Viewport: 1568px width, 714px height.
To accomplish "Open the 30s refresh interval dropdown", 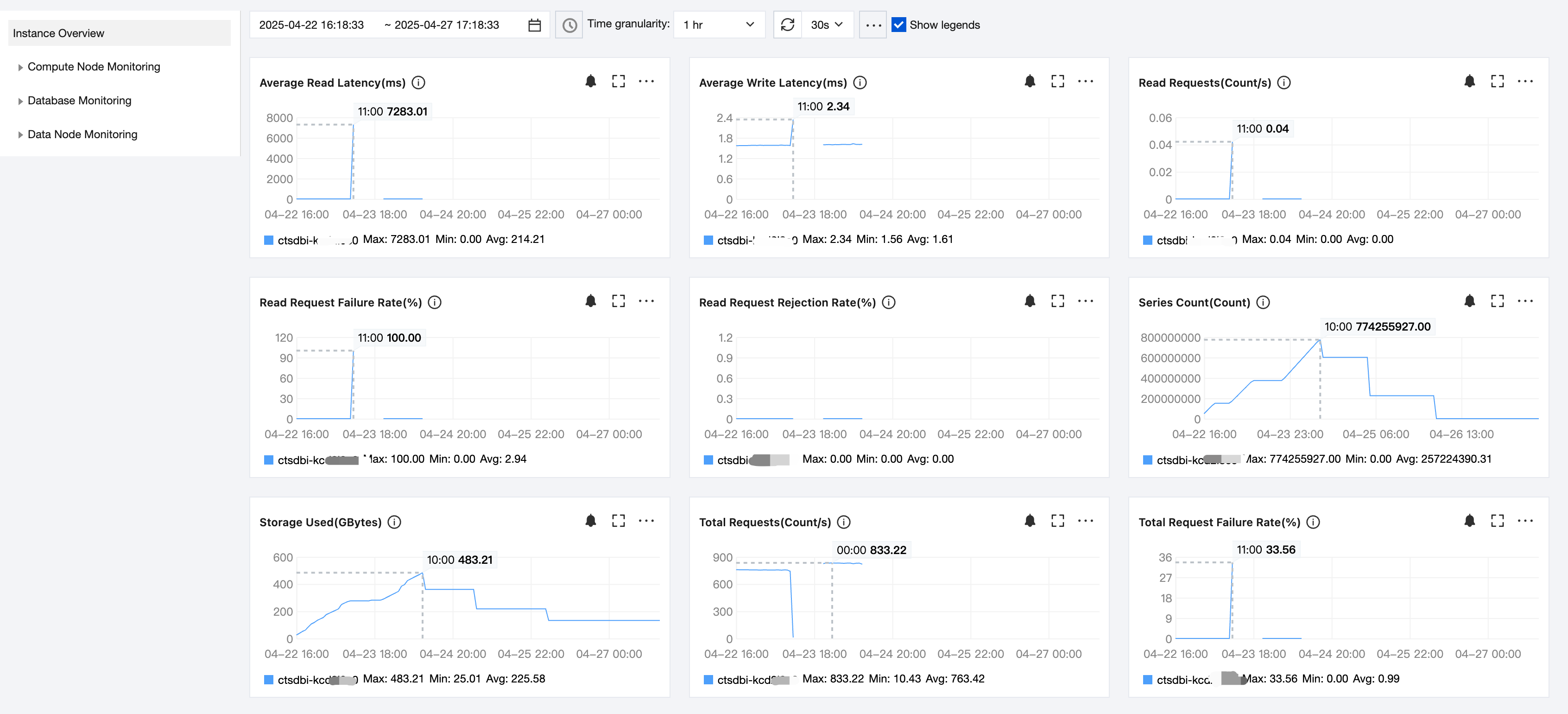I will coord(827,25).
